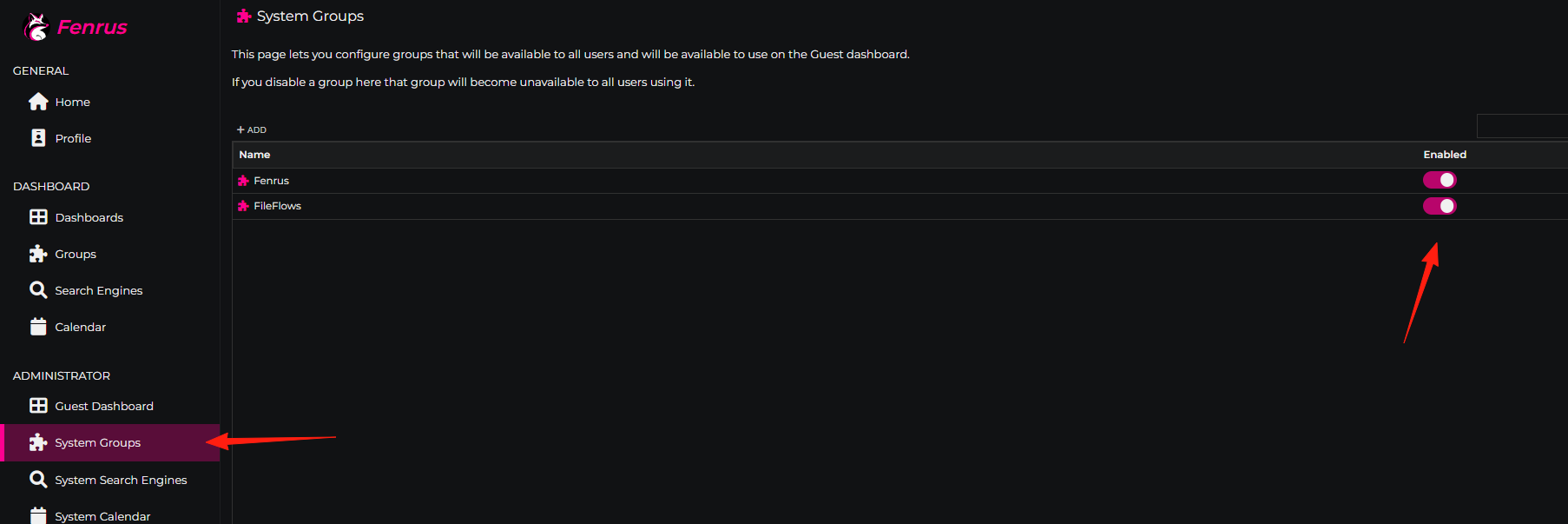Click the Fenrus wolf logo icon

[x=36, y=27]
